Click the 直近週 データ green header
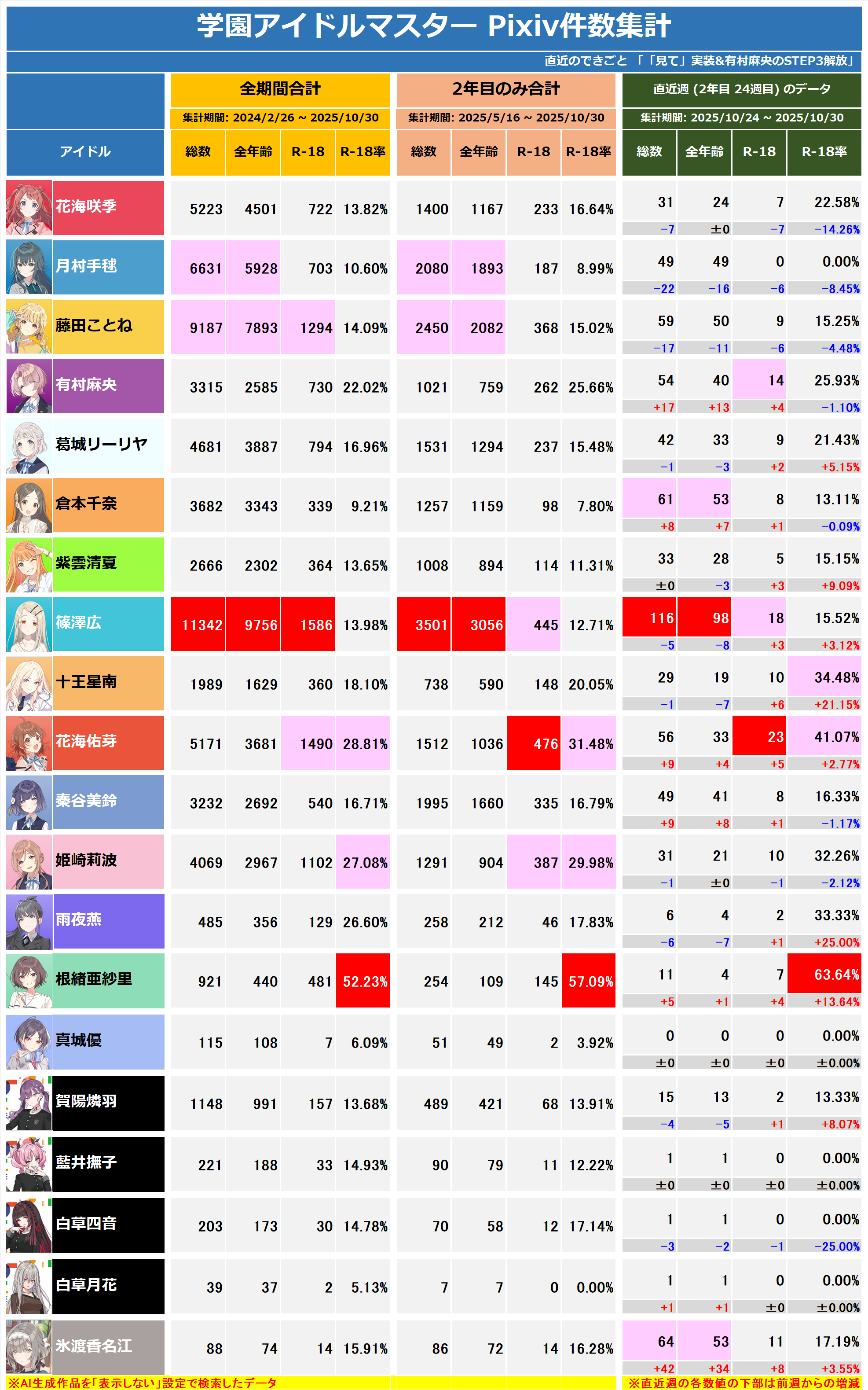Image resolution: width=868 pixels, height=1390 pixels. click(742, 89)
